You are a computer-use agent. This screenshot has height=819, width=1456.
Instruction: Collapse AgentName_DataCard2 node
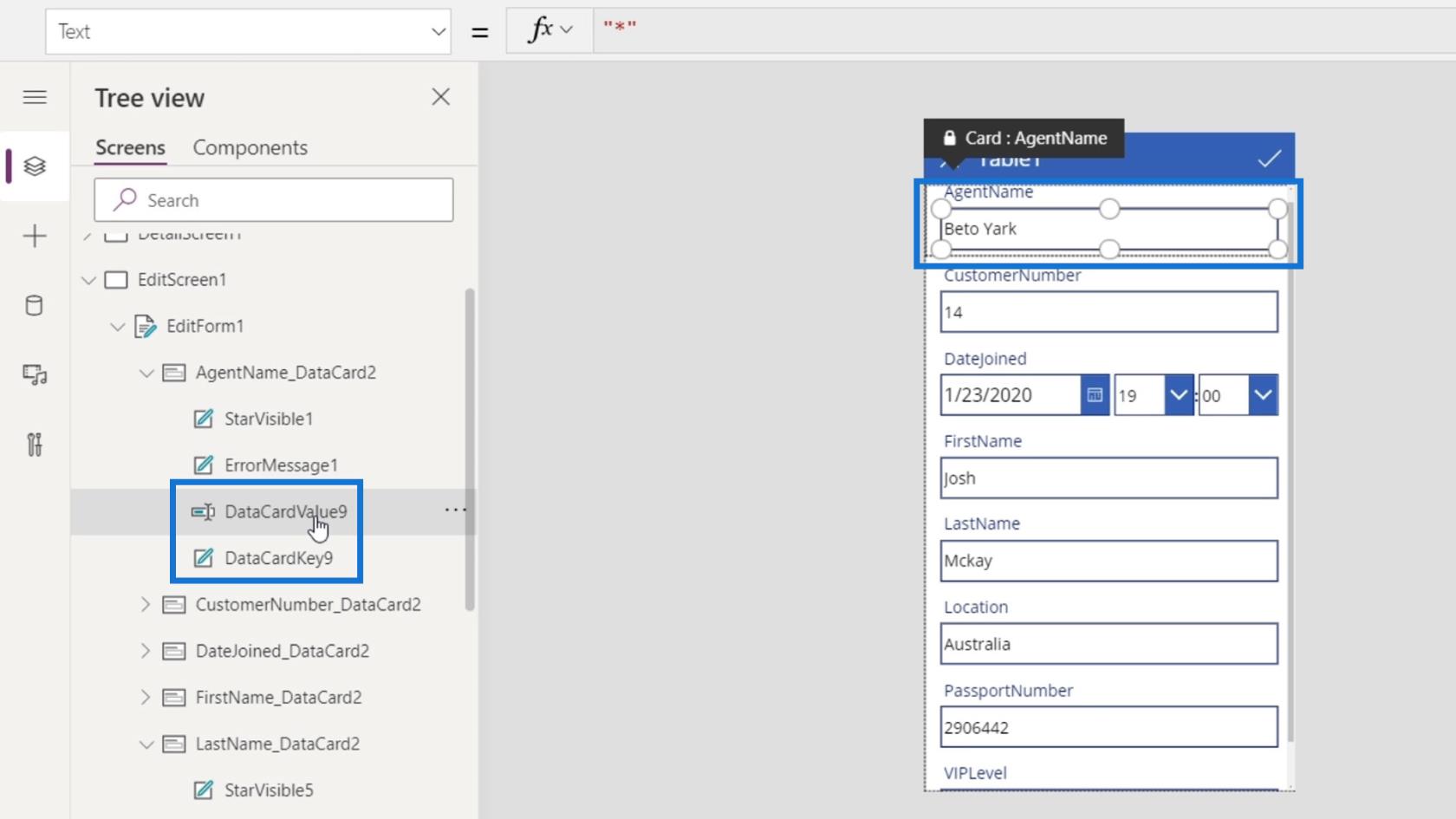pos(146,373)
